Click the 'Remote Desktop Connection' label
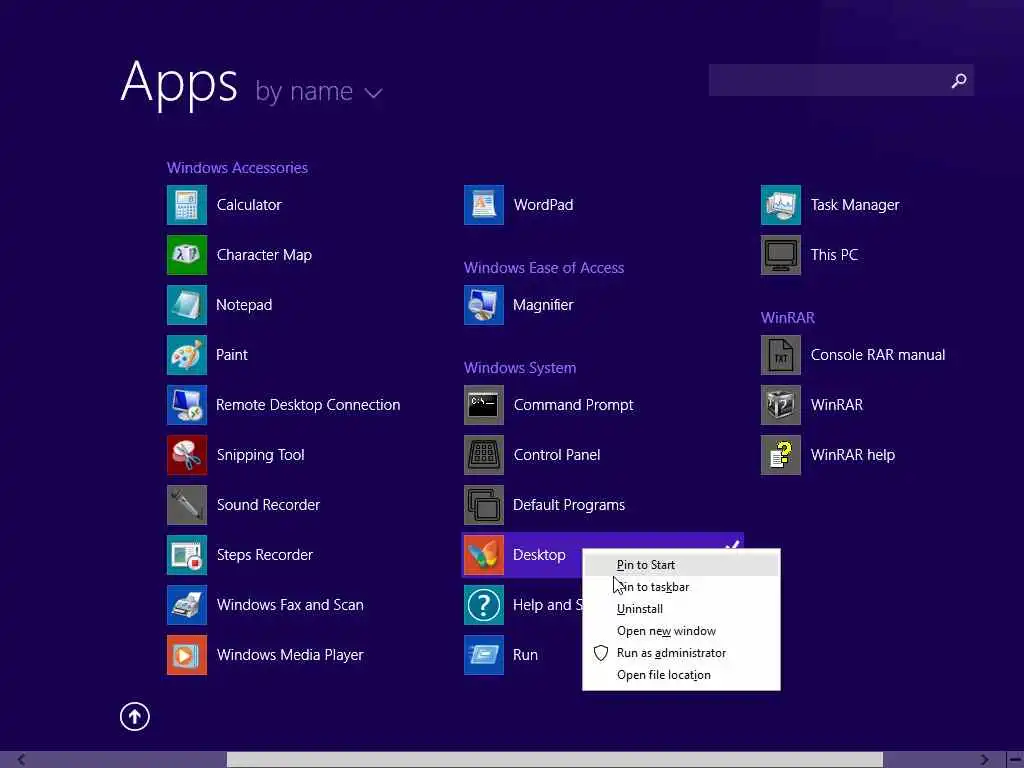Screen dimensions: 1024x768 (x=308, y=405)
